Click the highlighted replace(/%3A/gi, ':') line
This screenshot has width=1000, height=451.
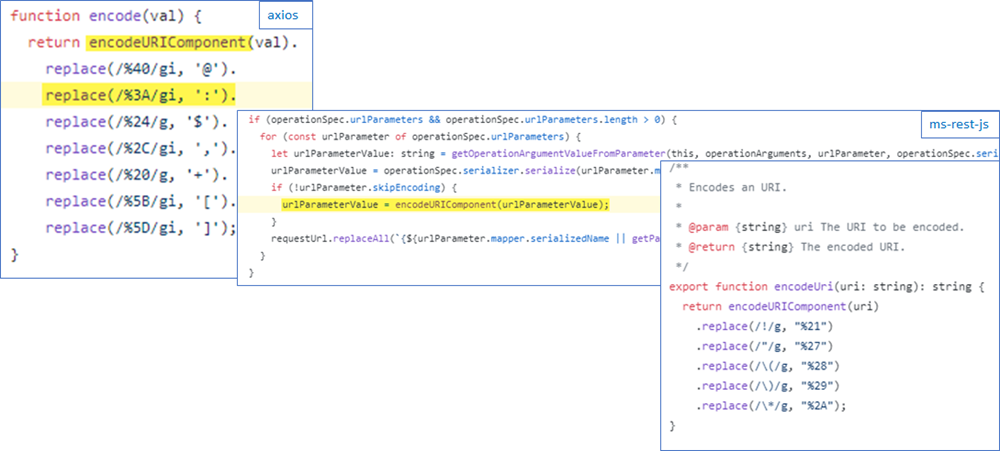click(140, 96)
